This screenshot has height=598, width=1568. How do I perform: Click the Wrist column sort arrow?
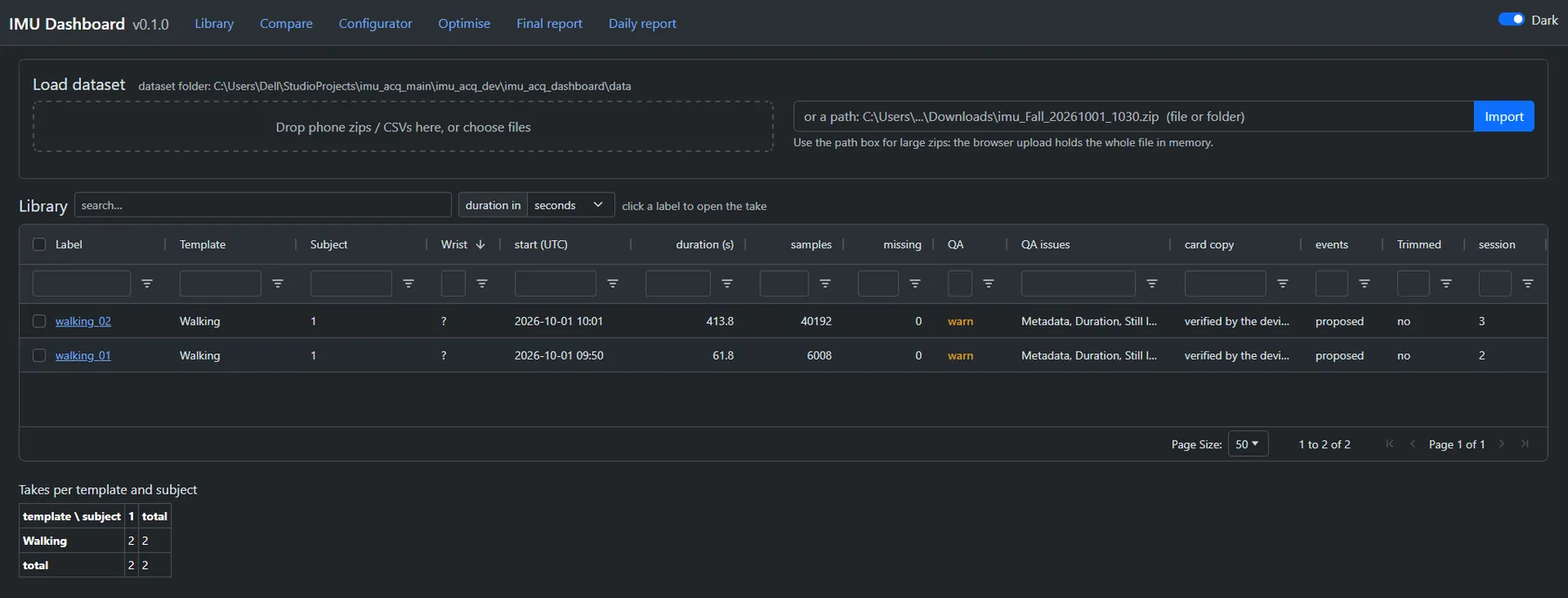tap(480, 245)
